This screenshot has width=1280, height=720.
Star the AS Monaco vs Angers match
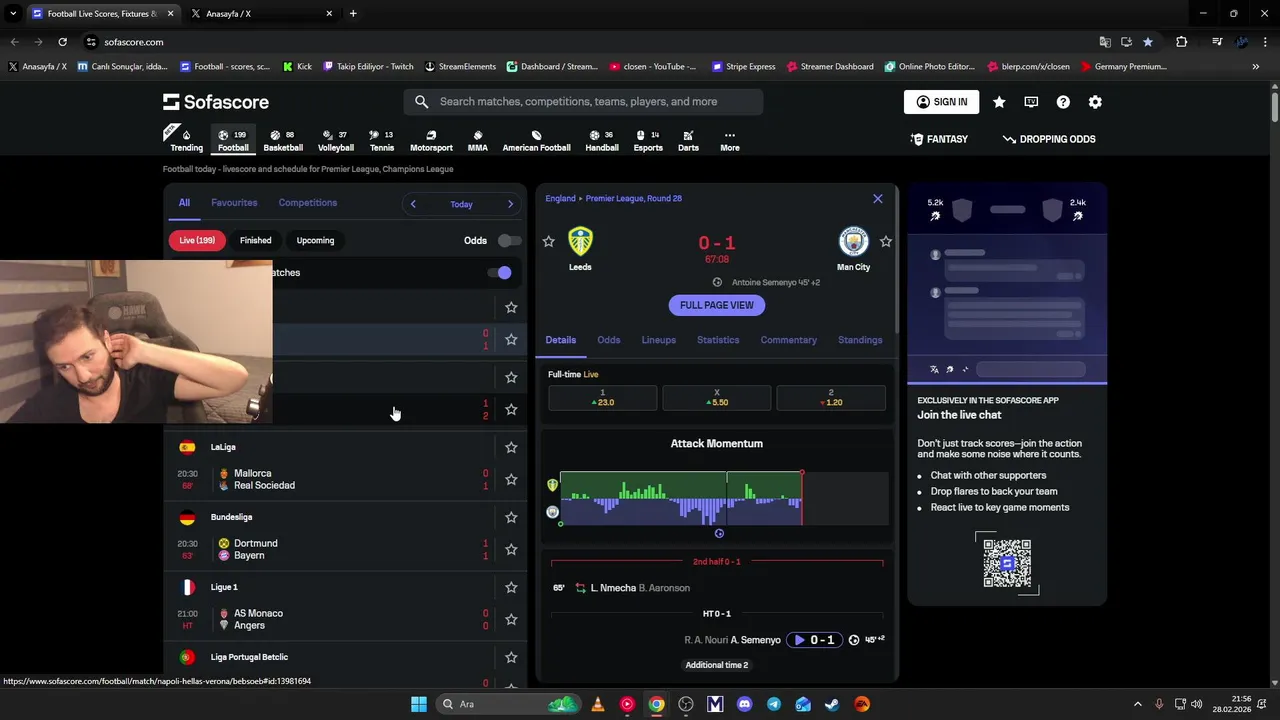[511, 619]
